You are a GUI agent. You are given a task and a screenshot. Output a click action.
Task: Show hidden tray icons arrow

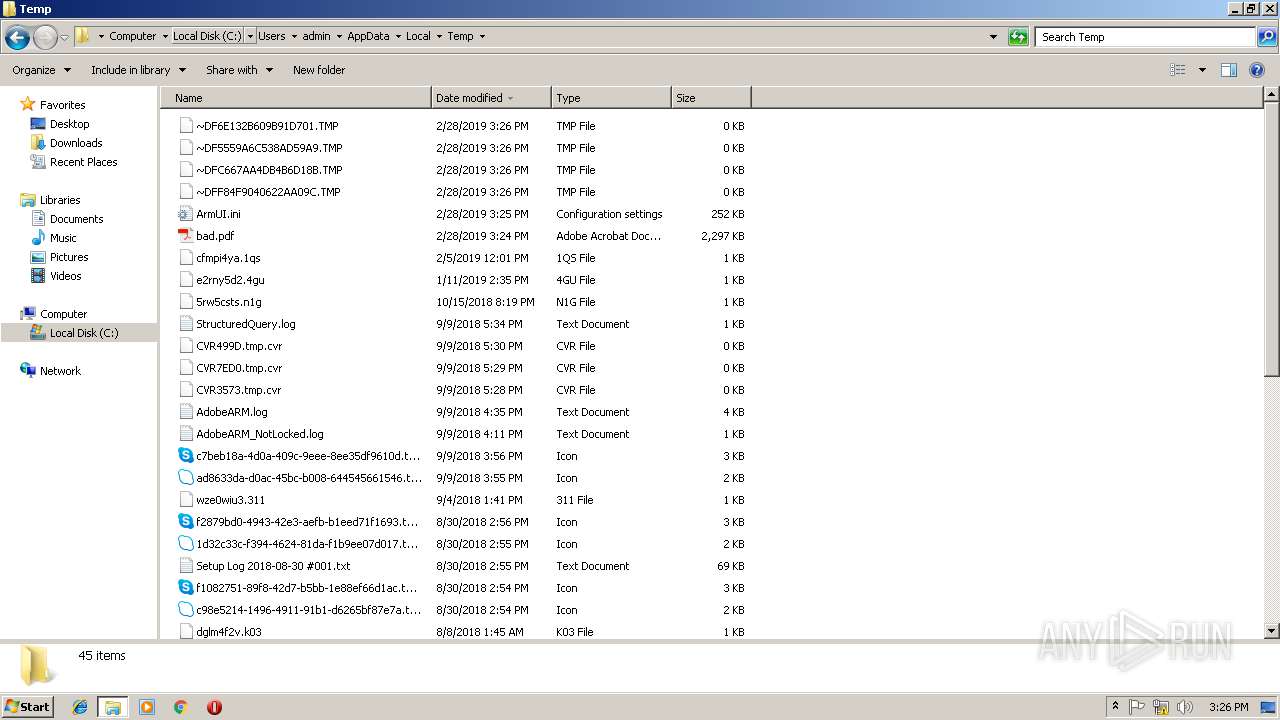click(1115, 707)
